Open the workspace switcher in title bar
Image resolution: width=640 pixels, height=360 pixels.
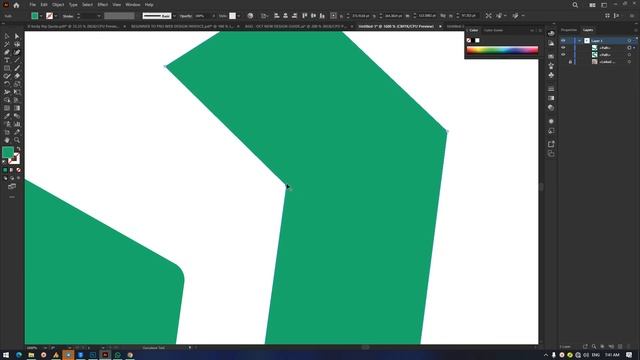604,5
